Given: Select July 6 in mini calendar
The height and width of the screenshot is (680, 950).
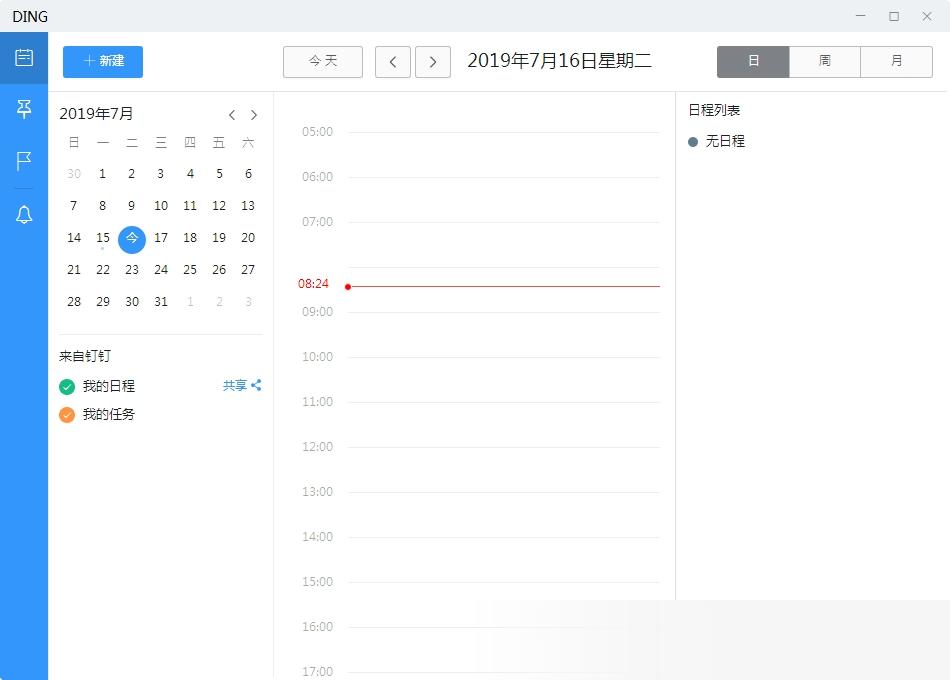Looking at the screenshot, I should [248, 174].
